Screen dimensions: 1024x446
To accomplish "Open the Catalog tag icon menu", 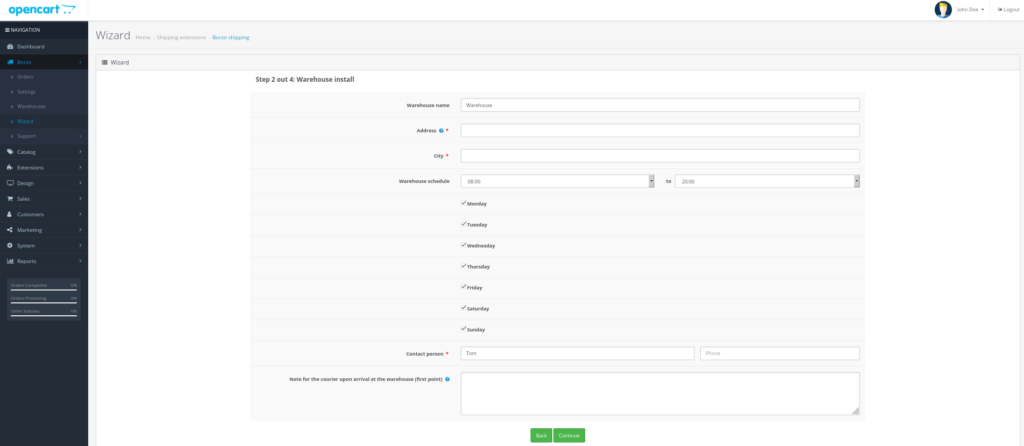I will [10, 152].
